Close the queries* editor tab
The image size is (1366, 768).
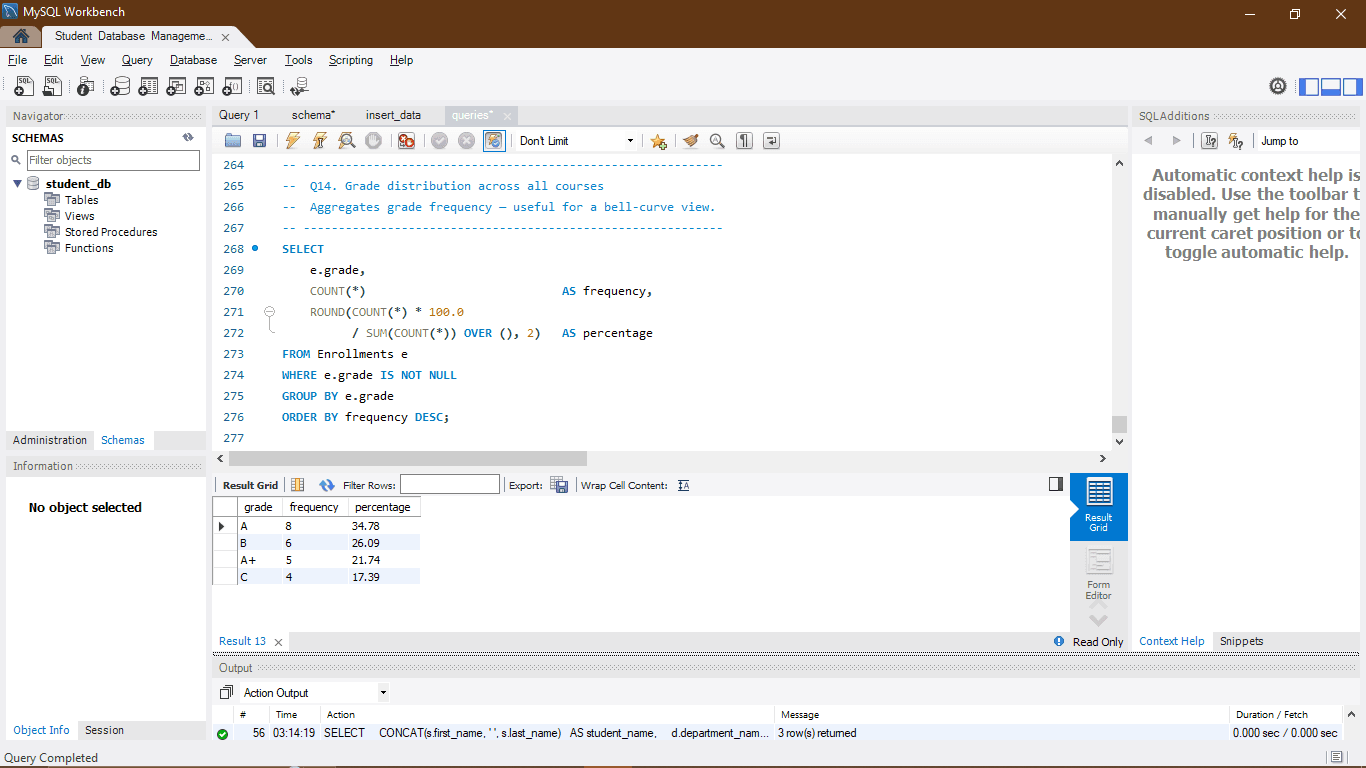(507, 116)
